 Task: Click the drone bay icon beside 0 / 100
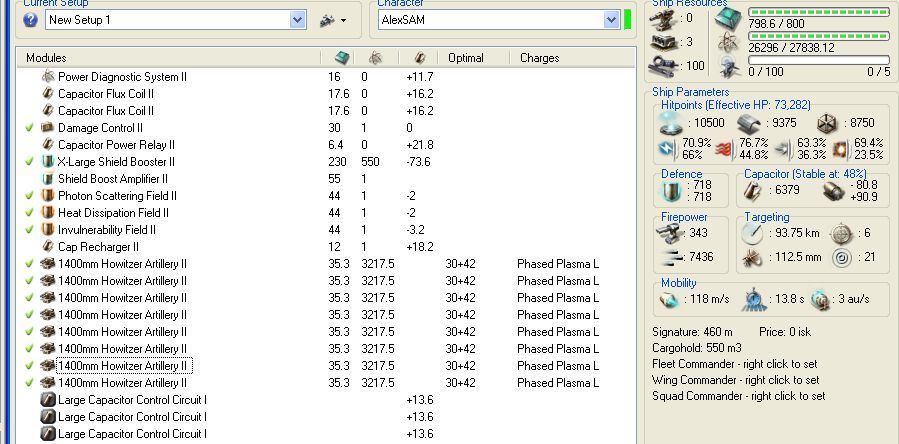point(728,66)
